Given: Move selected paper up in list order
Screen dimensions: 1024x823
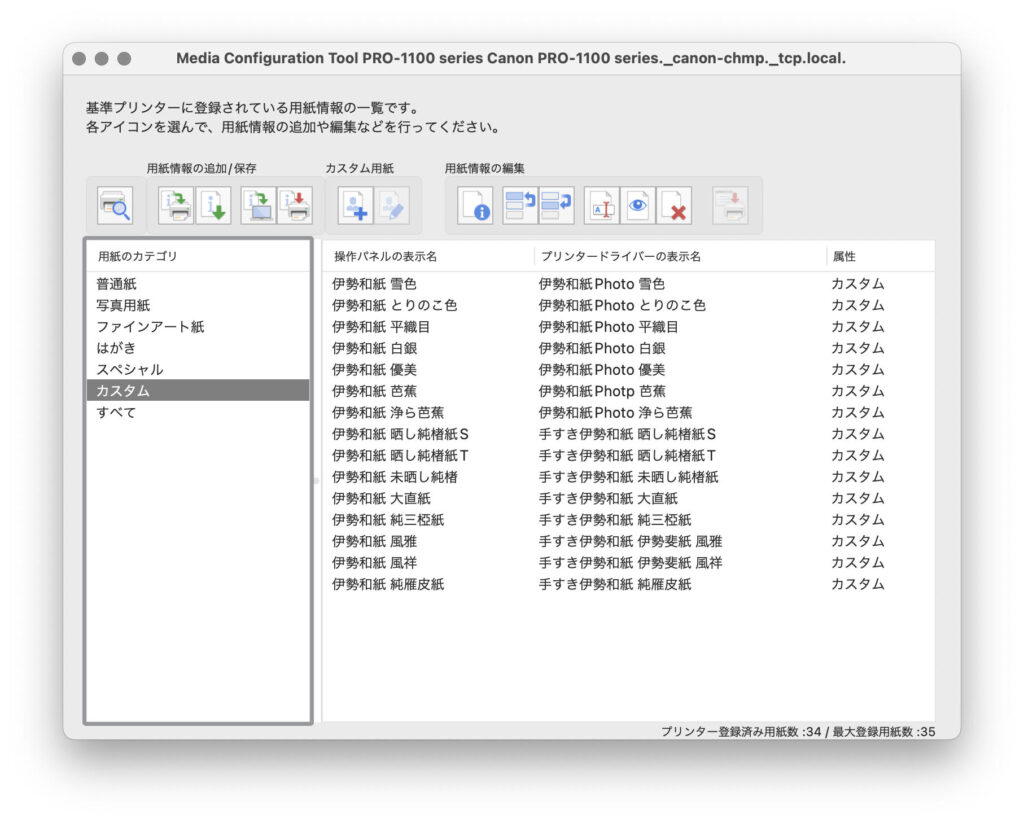Looking at the screenshot, I should [x=520, y=205].
